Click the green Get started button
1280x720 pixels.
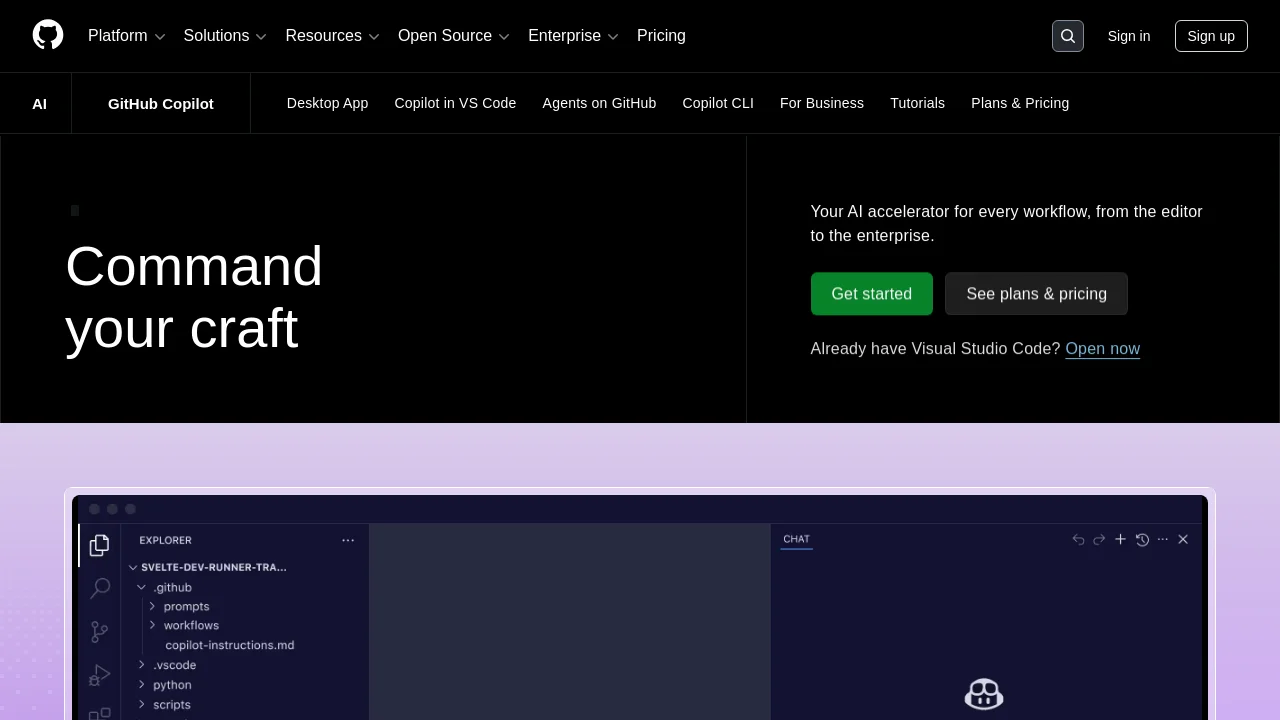coord(872,294)
